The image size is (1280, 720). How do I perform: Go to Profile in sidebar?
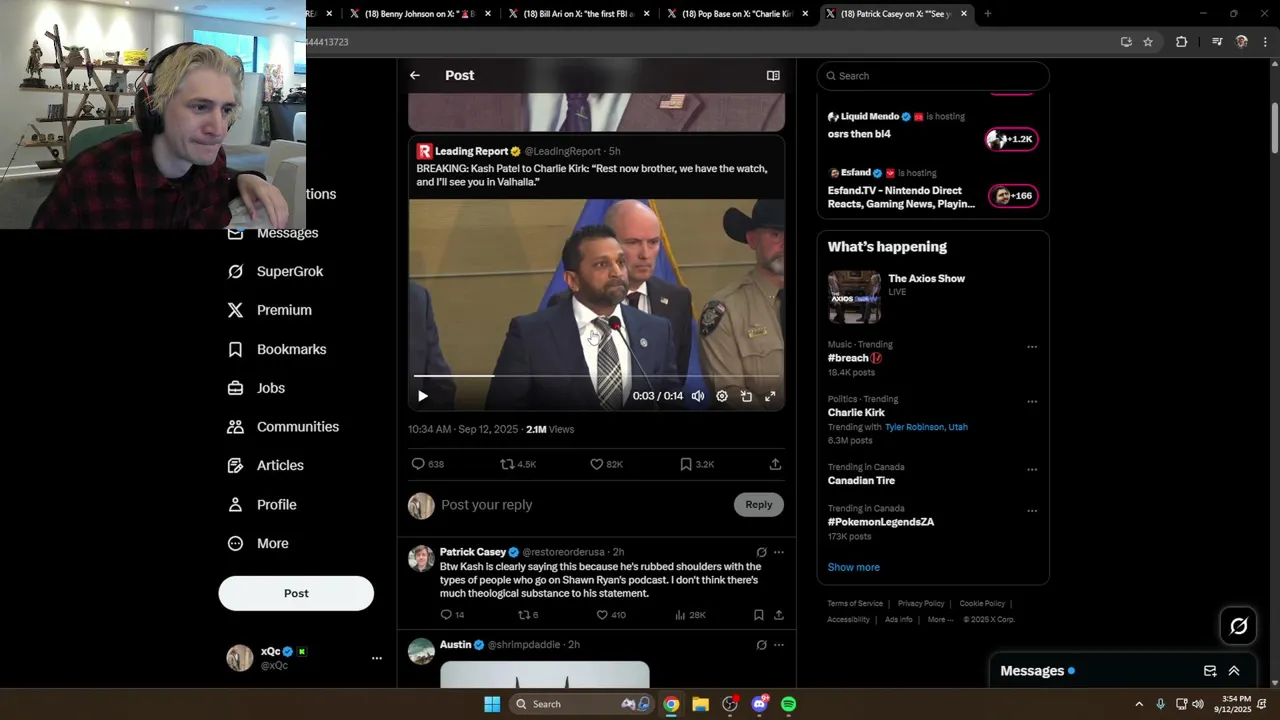click(x=262, y=505)
